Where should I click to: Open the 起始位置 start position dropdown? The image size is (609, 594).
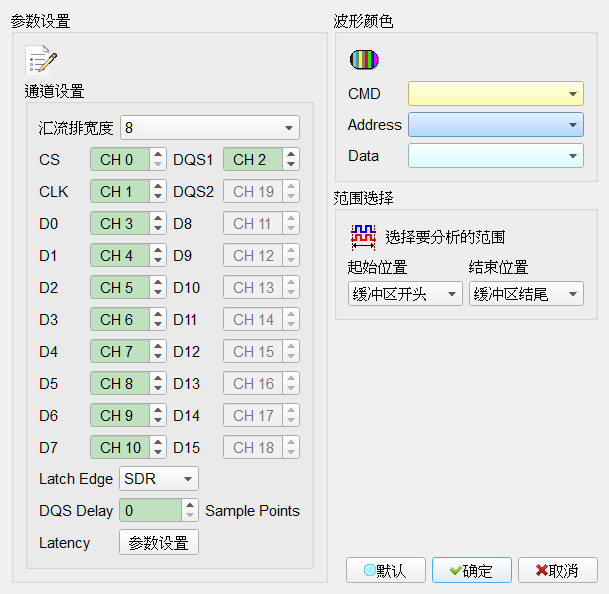pyautogui.click(x=405, y=294)
